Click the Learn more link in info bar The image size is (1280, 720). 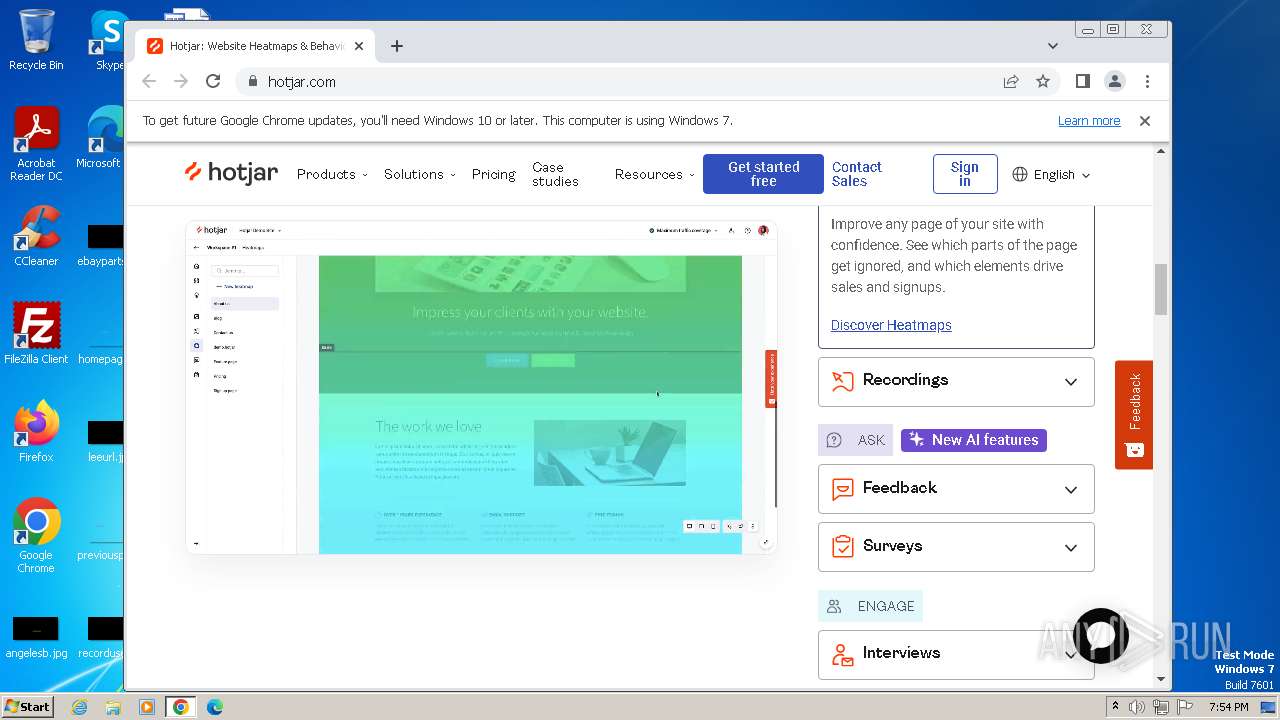1089,121
